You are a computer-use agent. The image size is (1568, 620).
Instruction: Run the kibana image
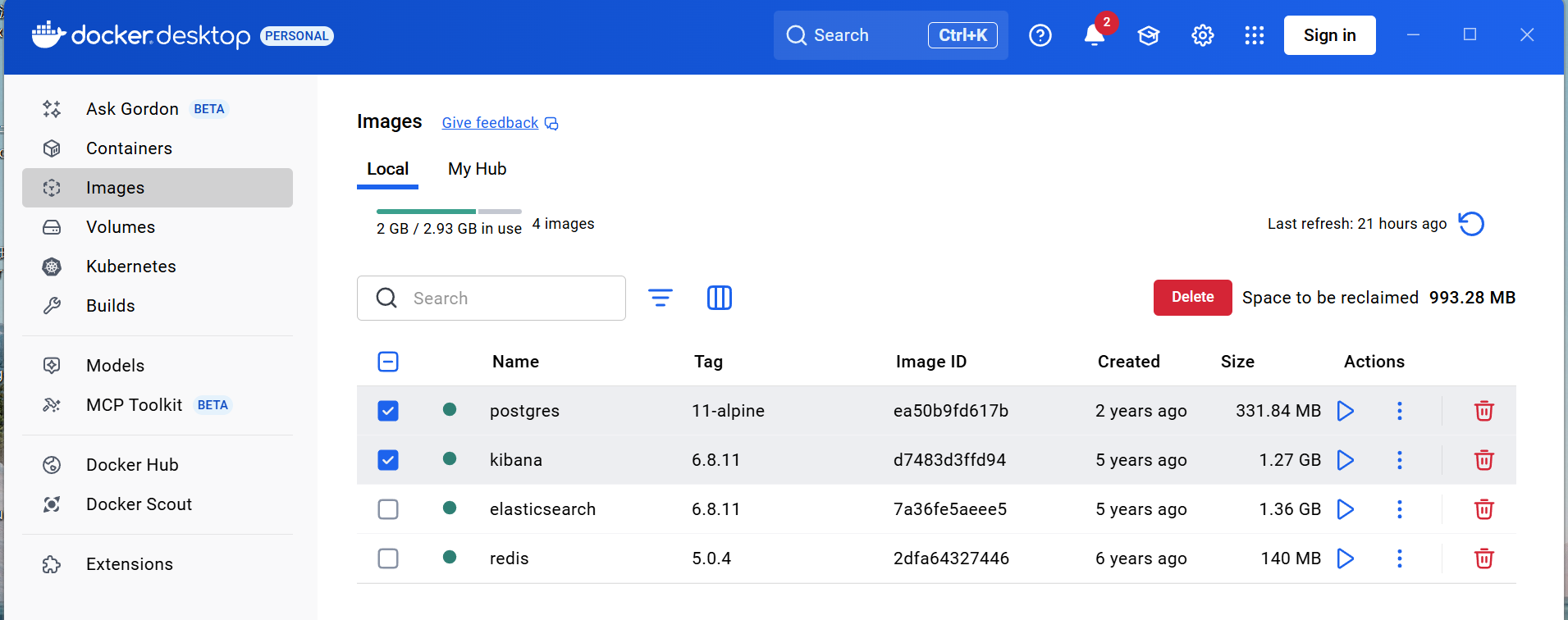pyautogui.click(x=1346, y=460)
